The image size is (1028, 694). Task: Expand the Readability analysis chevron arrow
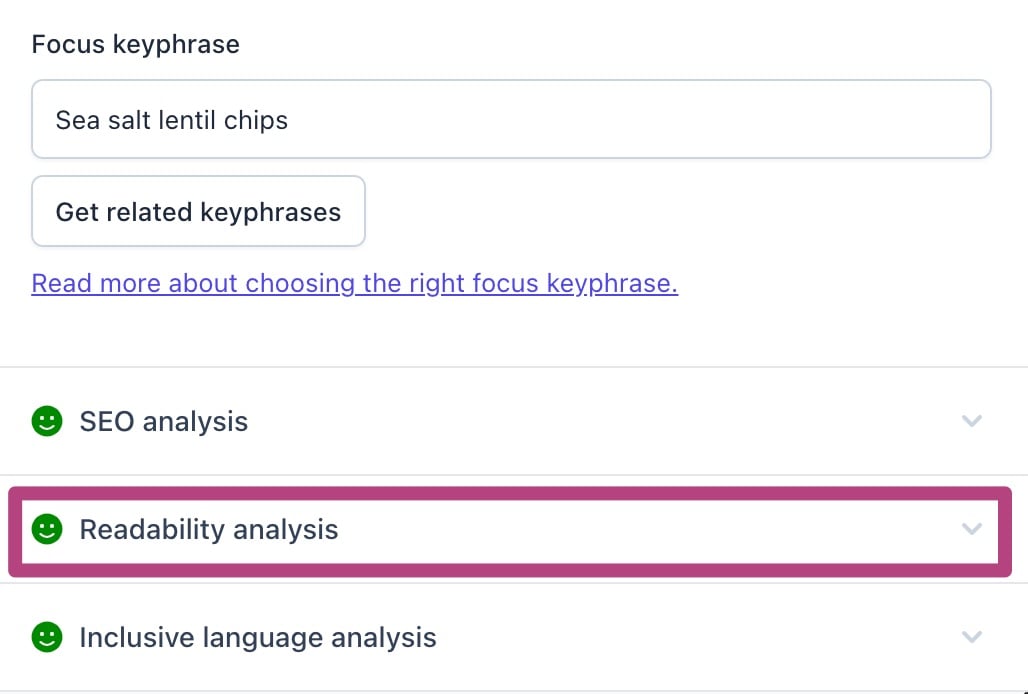(972, 529)
